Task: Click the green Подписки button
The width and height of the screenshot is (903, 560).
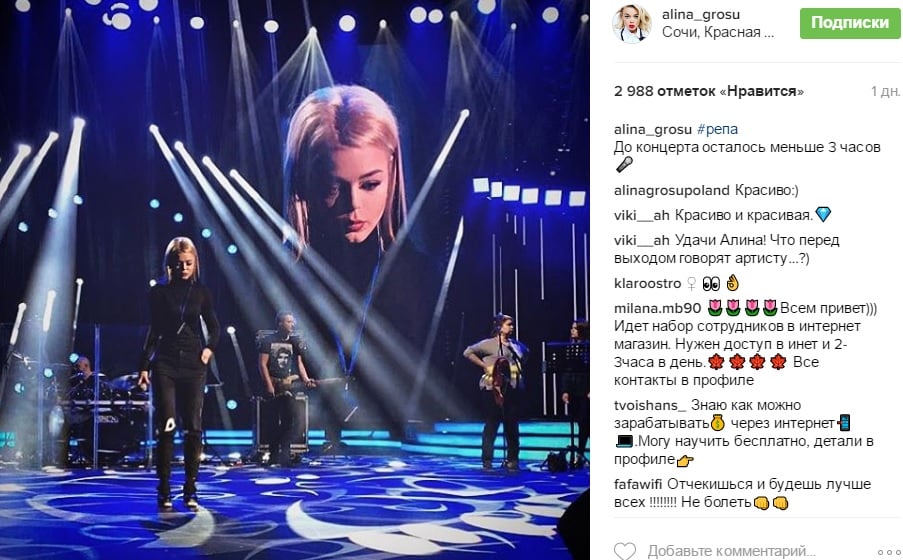Action: pos(849,23)
